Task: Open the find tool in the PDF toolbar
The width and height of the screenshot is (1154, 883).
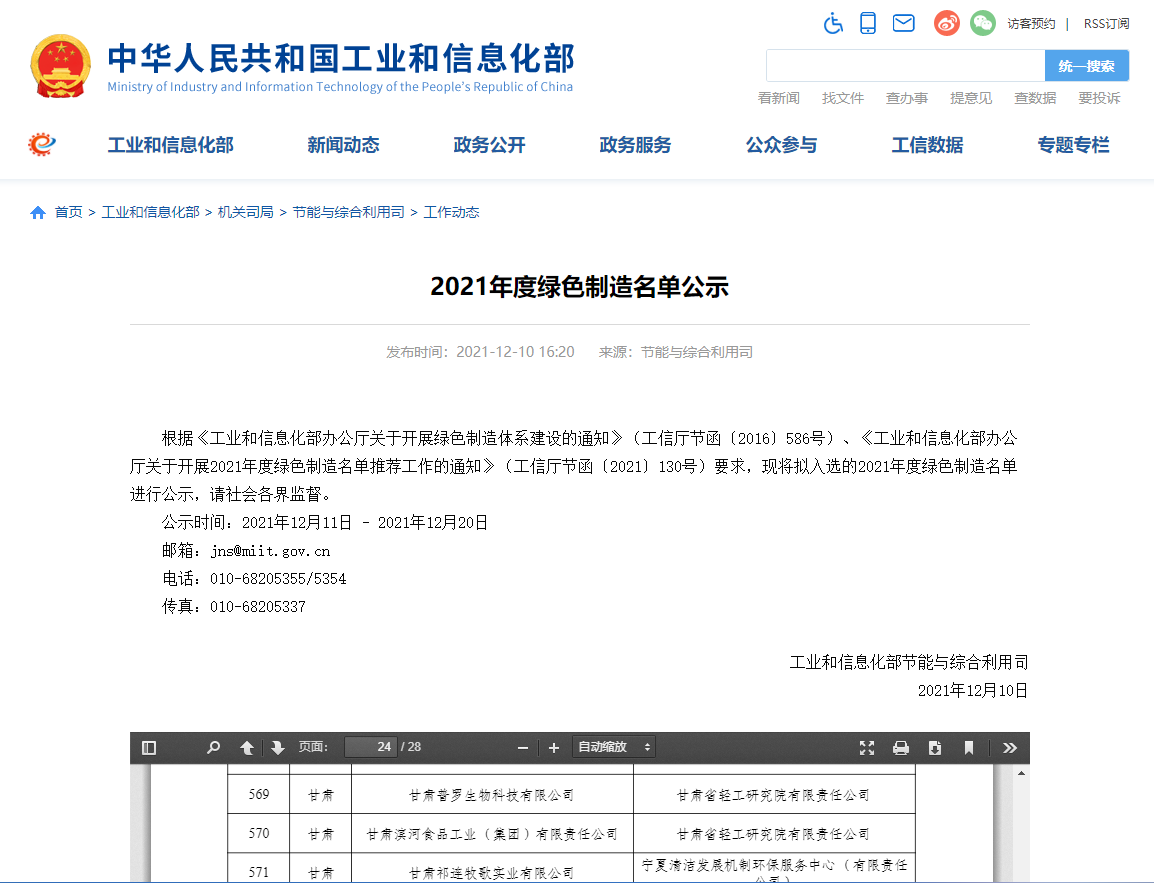Action: point(213,747)
